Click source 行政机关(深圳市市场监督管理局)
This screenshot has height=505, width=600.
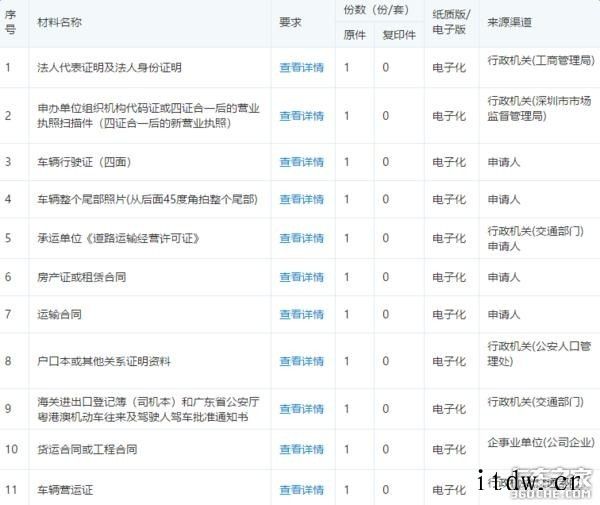coord(539,108)
